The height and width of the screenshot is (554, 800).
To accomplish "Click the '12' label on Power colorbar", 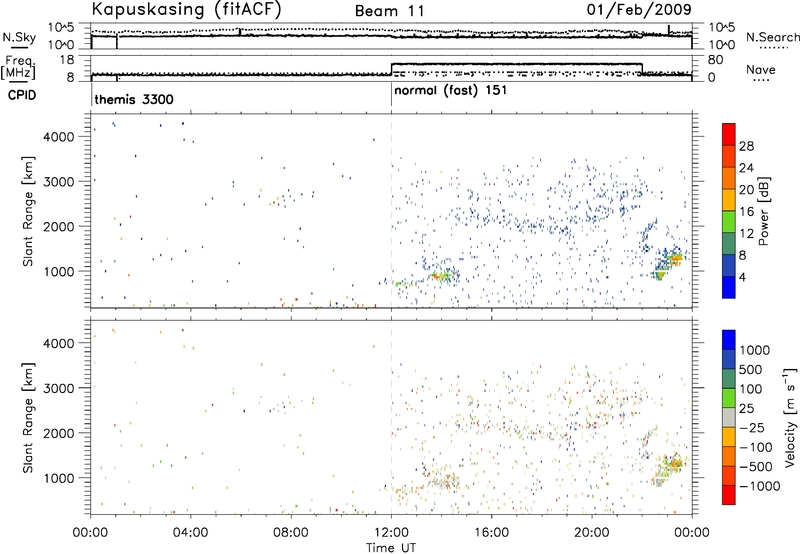I will coord(746,234).
